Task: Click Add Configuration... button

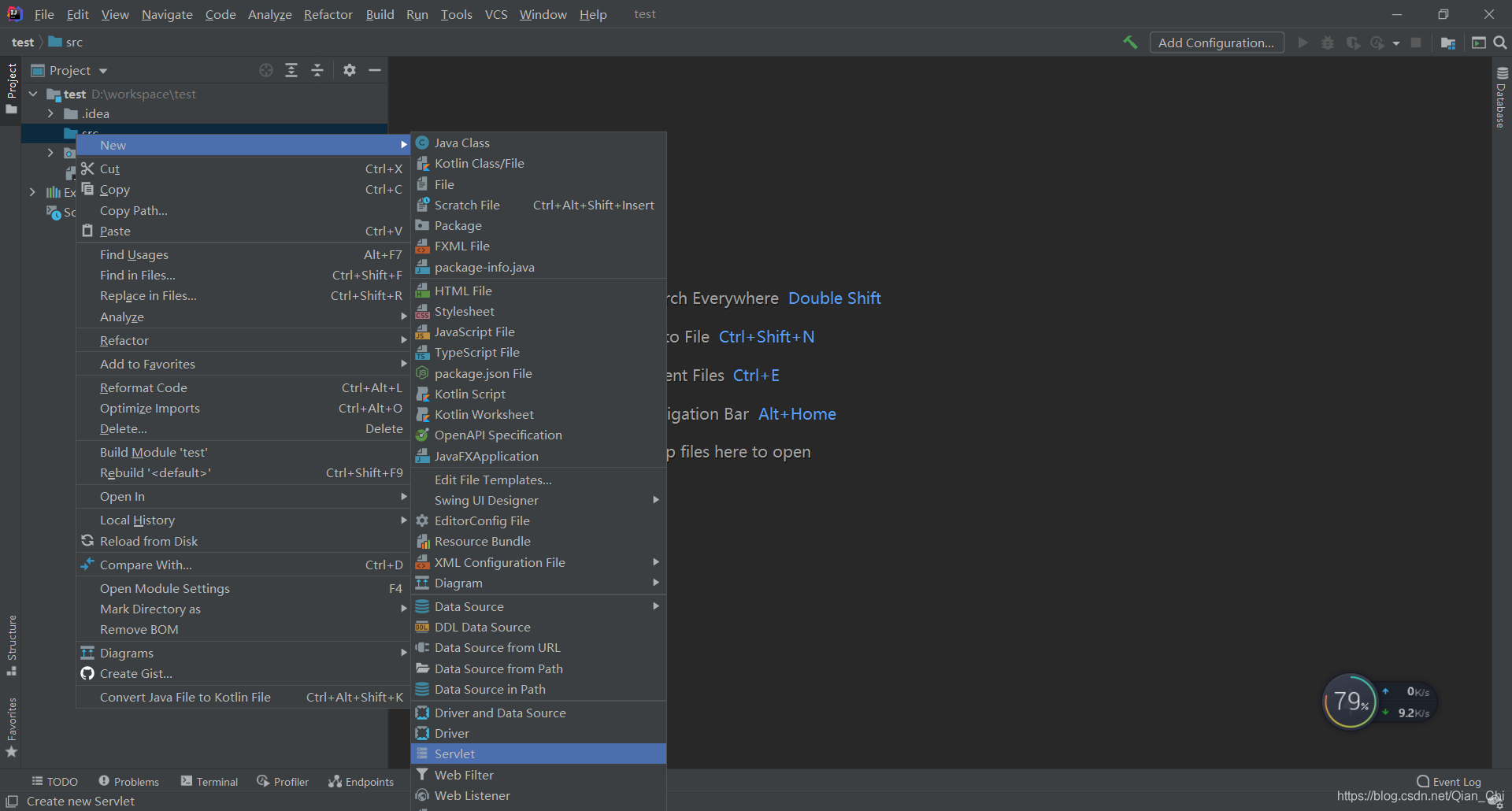Action: click(x=1217, y=43)
